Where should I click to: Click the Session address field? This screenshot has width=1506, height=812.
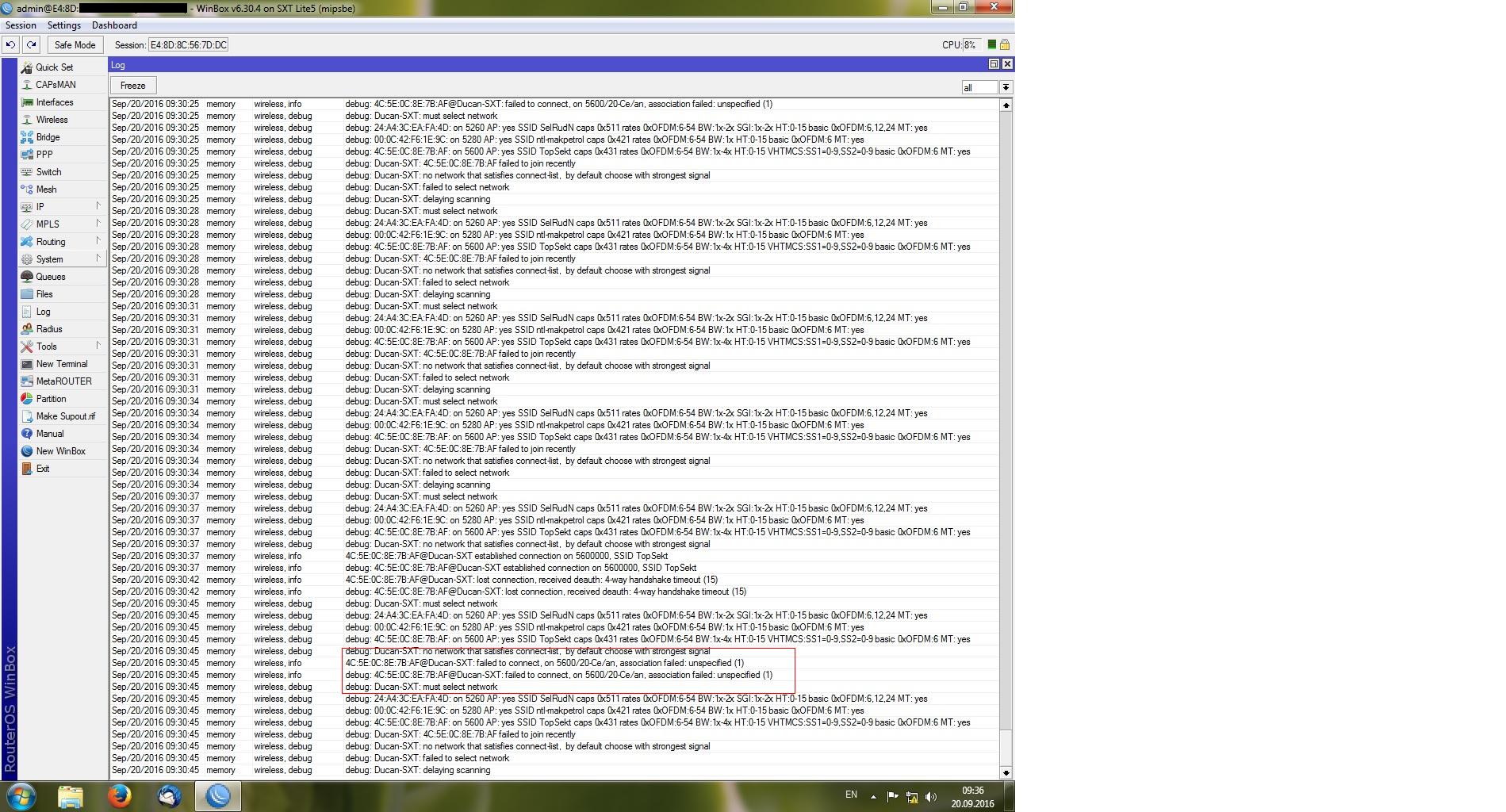(188, 45)
